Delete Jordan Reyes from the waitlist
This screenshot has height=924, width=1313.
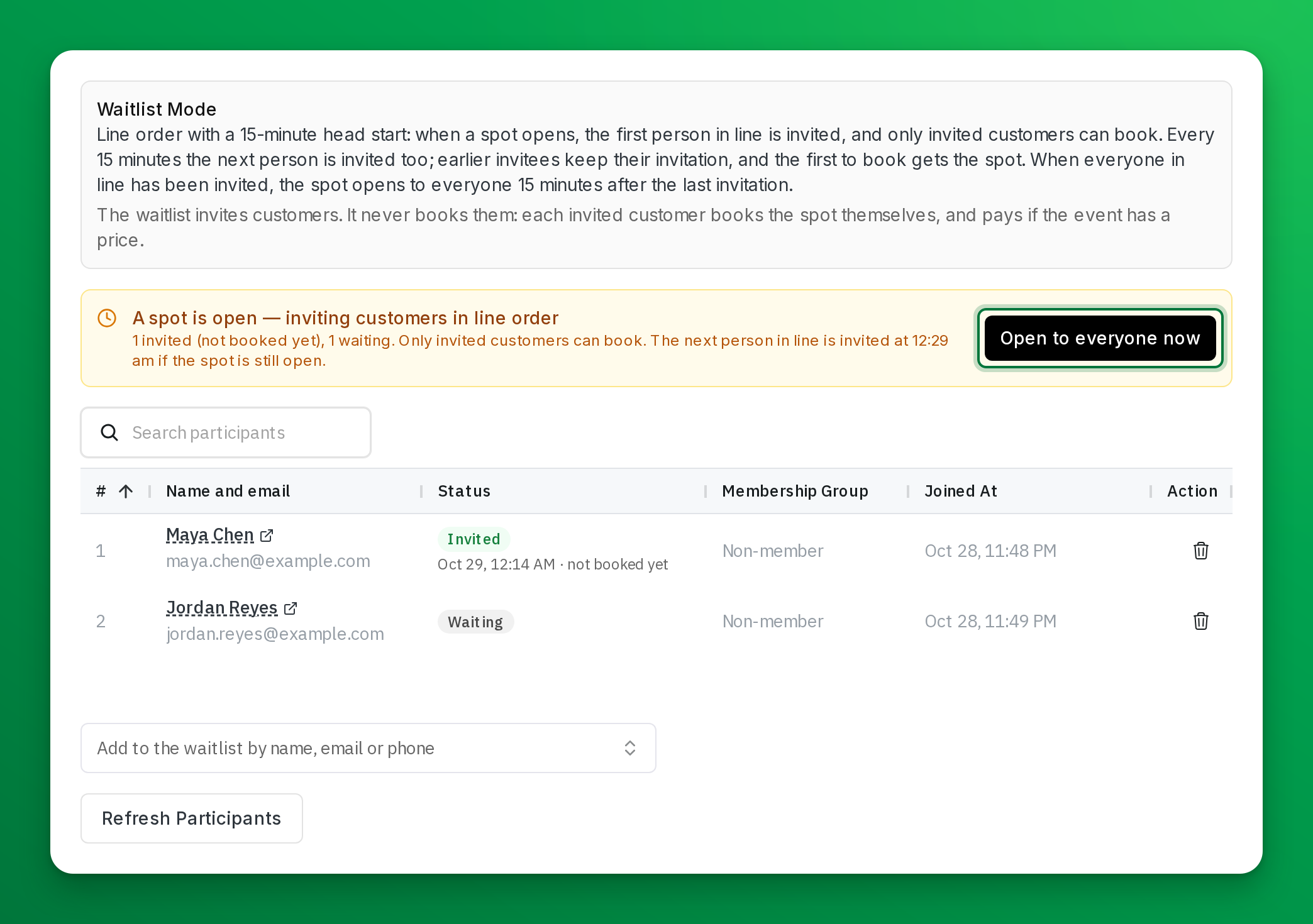point(1200,621)
